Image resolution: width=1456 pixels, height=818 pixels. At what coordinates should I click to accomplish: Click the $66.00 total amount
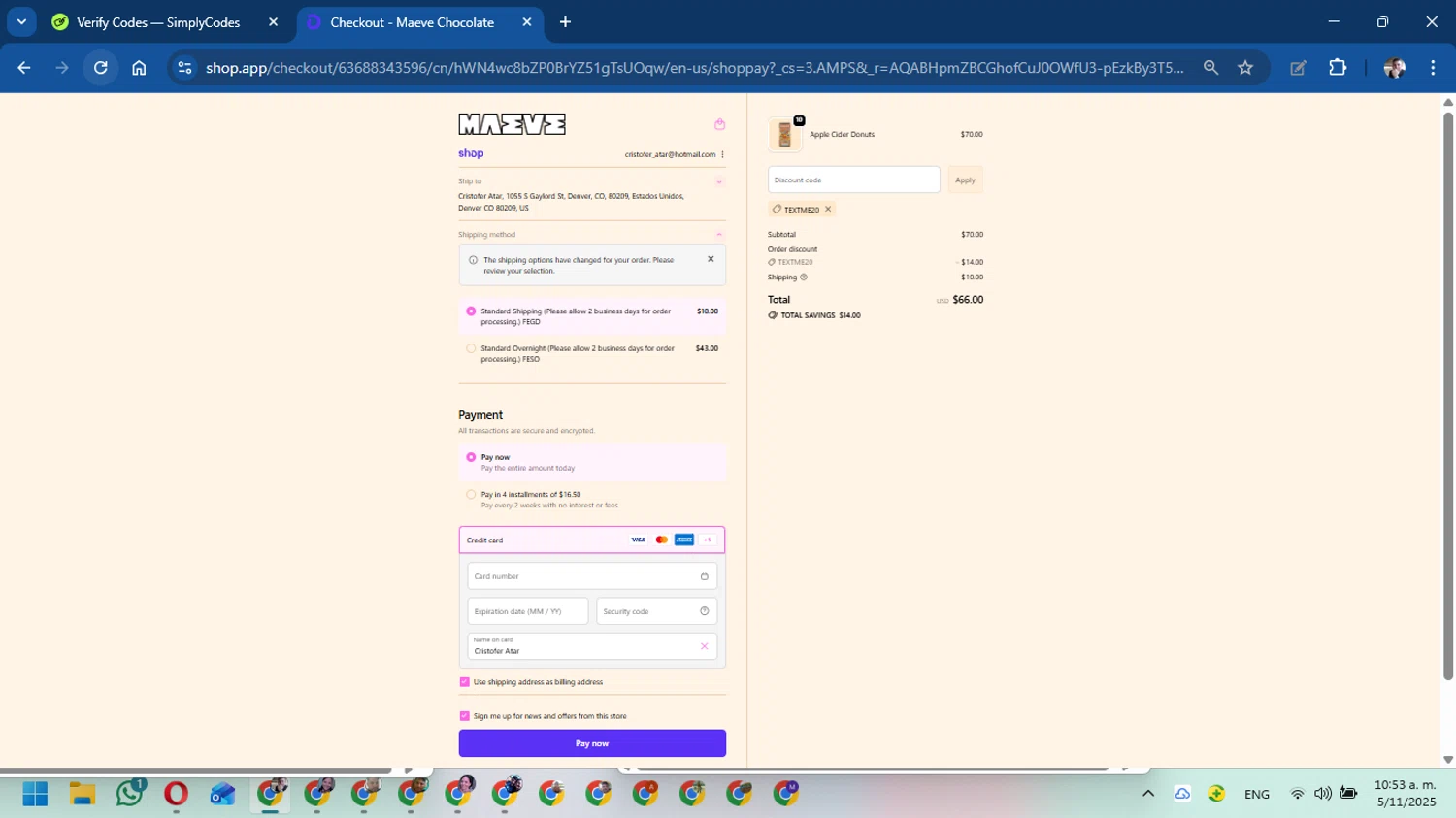click(x=968, y=300)
